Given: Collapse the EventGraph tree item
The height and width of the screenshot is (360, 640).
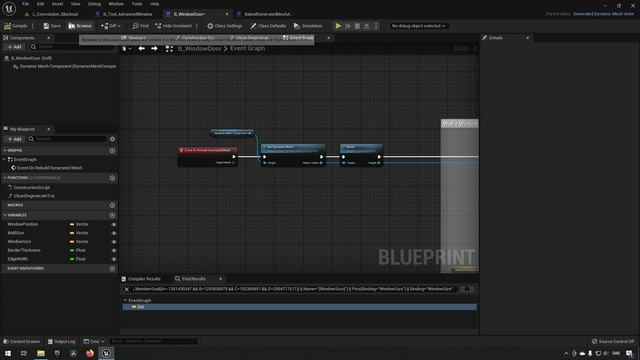Looking at the screenshot, I should tap(4, 160).
